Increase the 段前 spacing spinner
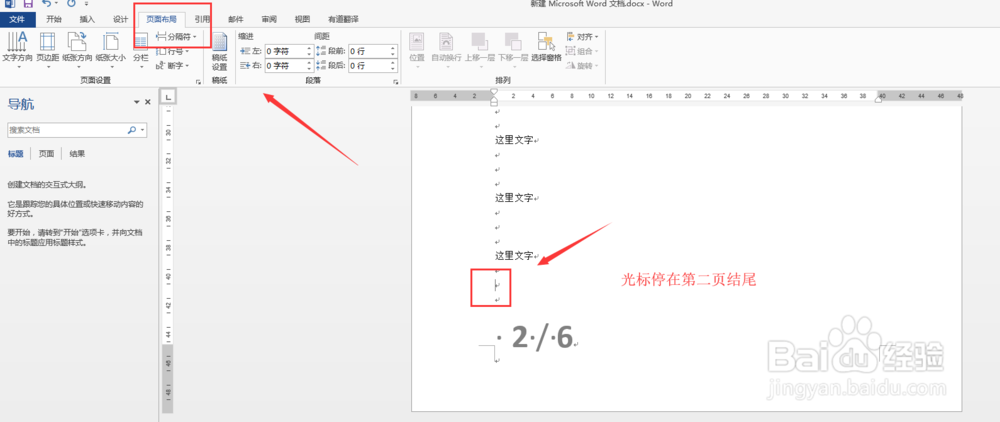 point(393,48)
